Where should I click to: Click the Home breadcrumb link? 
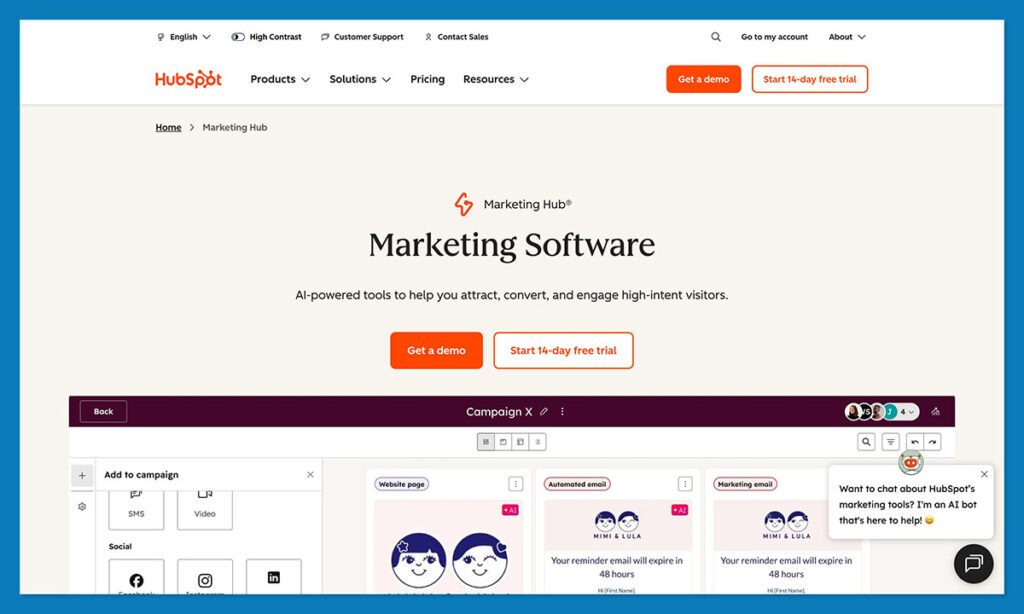coord(168,127)
